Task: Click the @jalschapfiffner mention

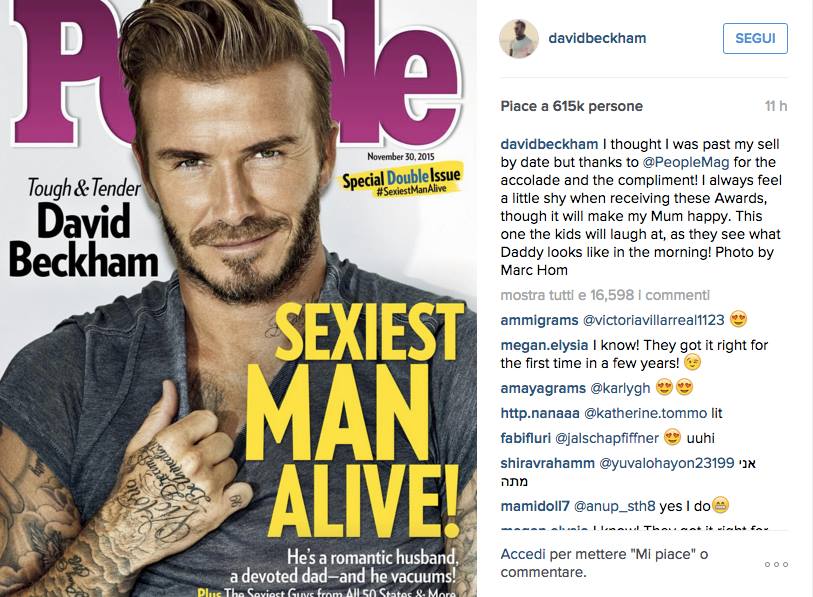Action: [607, 438]
